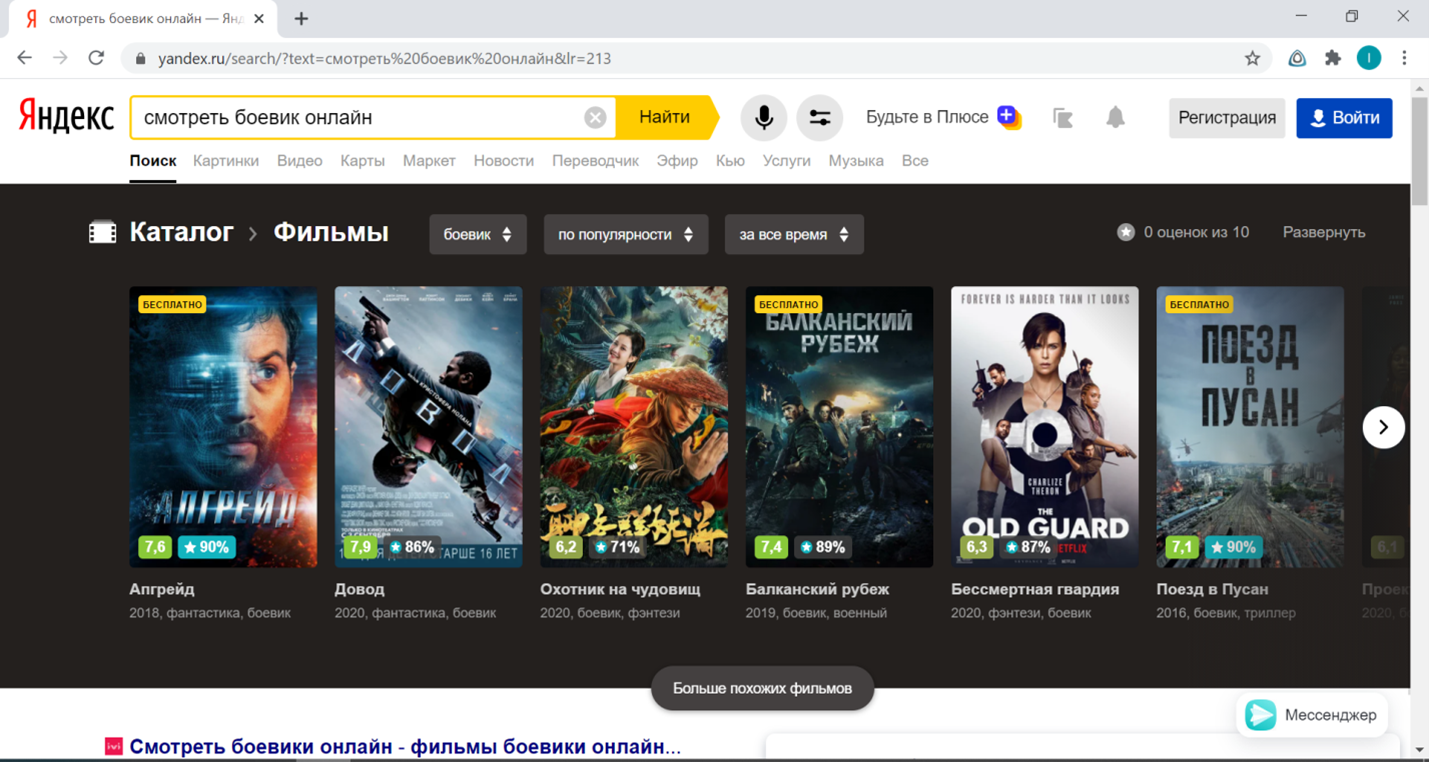Screen dimensions: 1429x762
Task: Open the 'Смотреть боевики онлайн' ivi result
Action: pyautogui.click(x=406, y=747)
